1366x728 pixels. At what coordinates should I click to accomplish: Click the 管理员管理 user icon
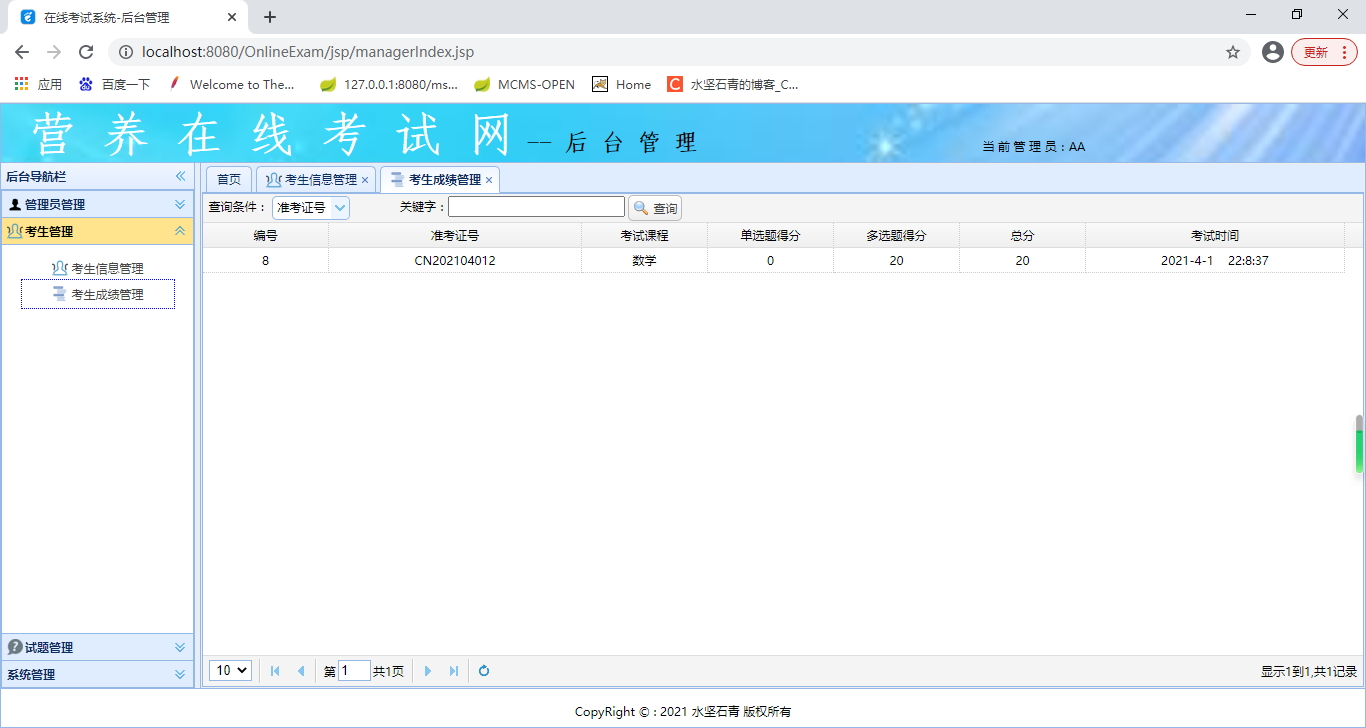13,203
